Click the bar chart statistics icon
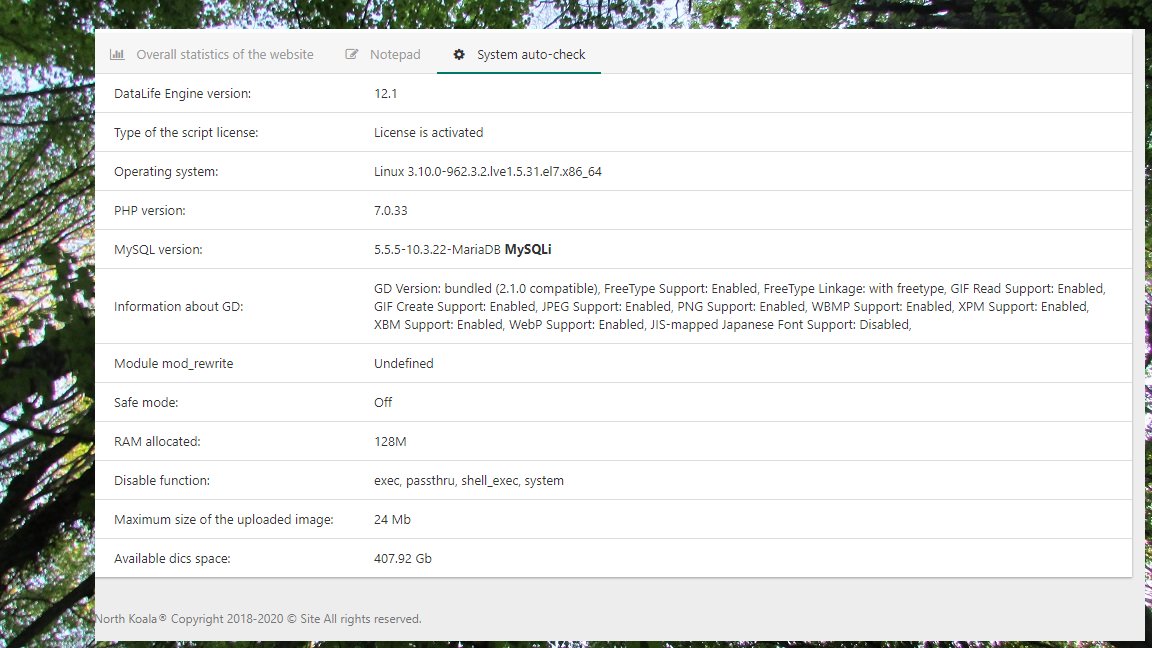1152x648 pixels. 117,54
